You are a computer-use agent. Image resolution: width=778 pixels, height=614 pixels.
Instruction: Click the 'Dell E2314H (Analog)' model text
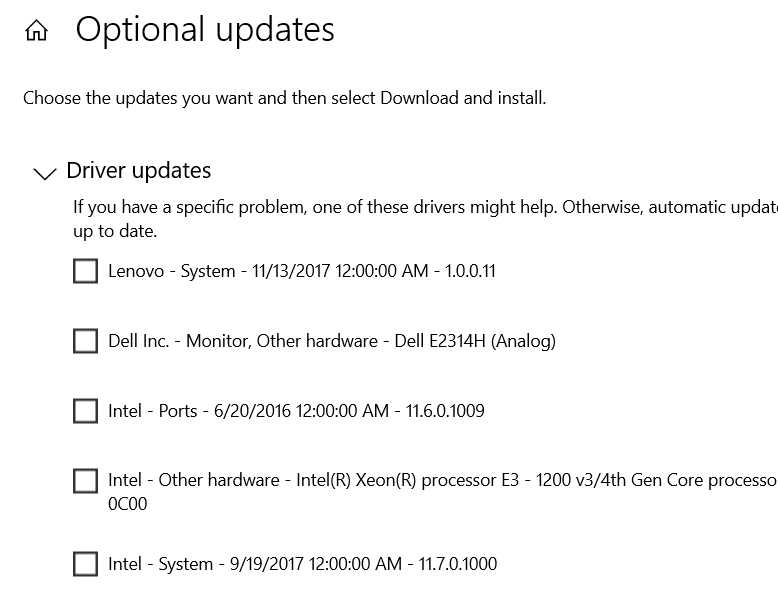coord(475,341)
